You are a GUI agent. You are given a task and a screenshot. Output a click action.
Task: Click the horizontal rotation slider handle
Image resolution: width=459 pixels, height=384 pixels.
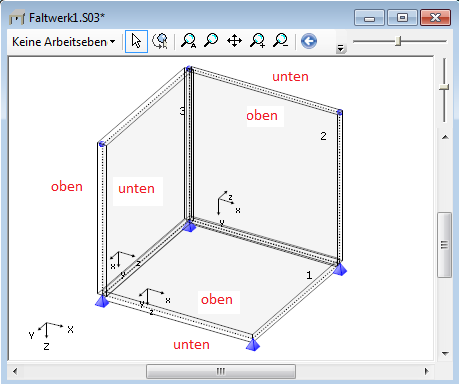click(398, 41)
